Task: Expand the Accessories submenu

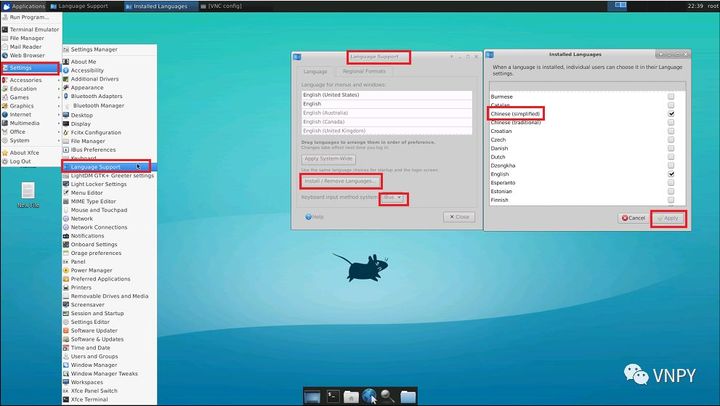Action: coord(30,80)
